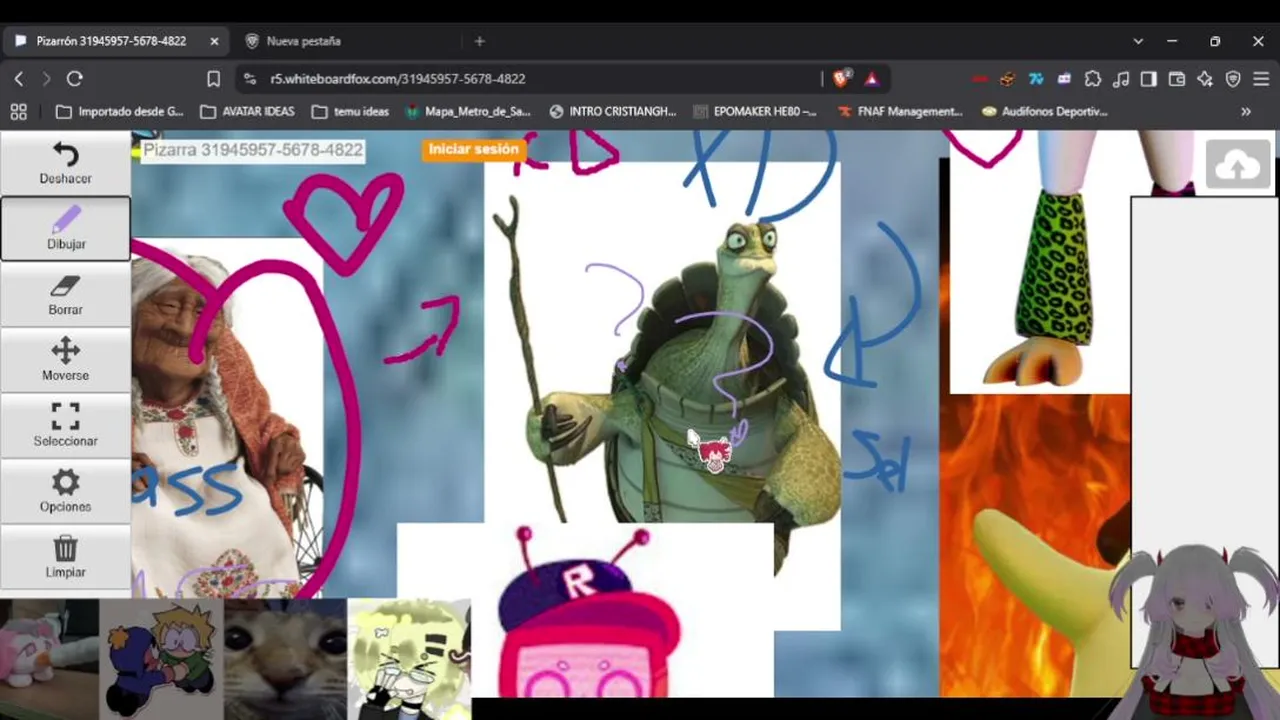
Task: Open the Importado desde G... bookmark folder
Action: tap(120, 111)
